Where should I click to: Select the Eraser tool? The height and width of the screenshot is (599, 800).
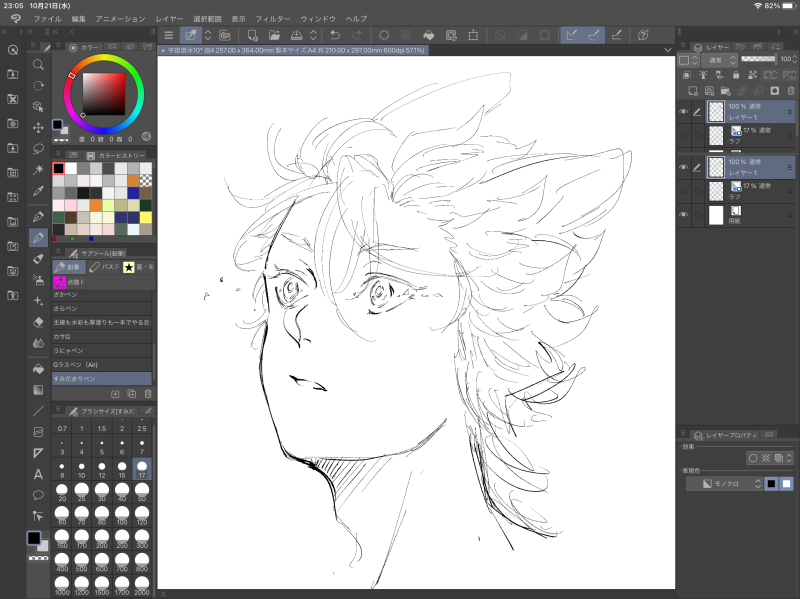pyautogui.click(x=38, y=322)
